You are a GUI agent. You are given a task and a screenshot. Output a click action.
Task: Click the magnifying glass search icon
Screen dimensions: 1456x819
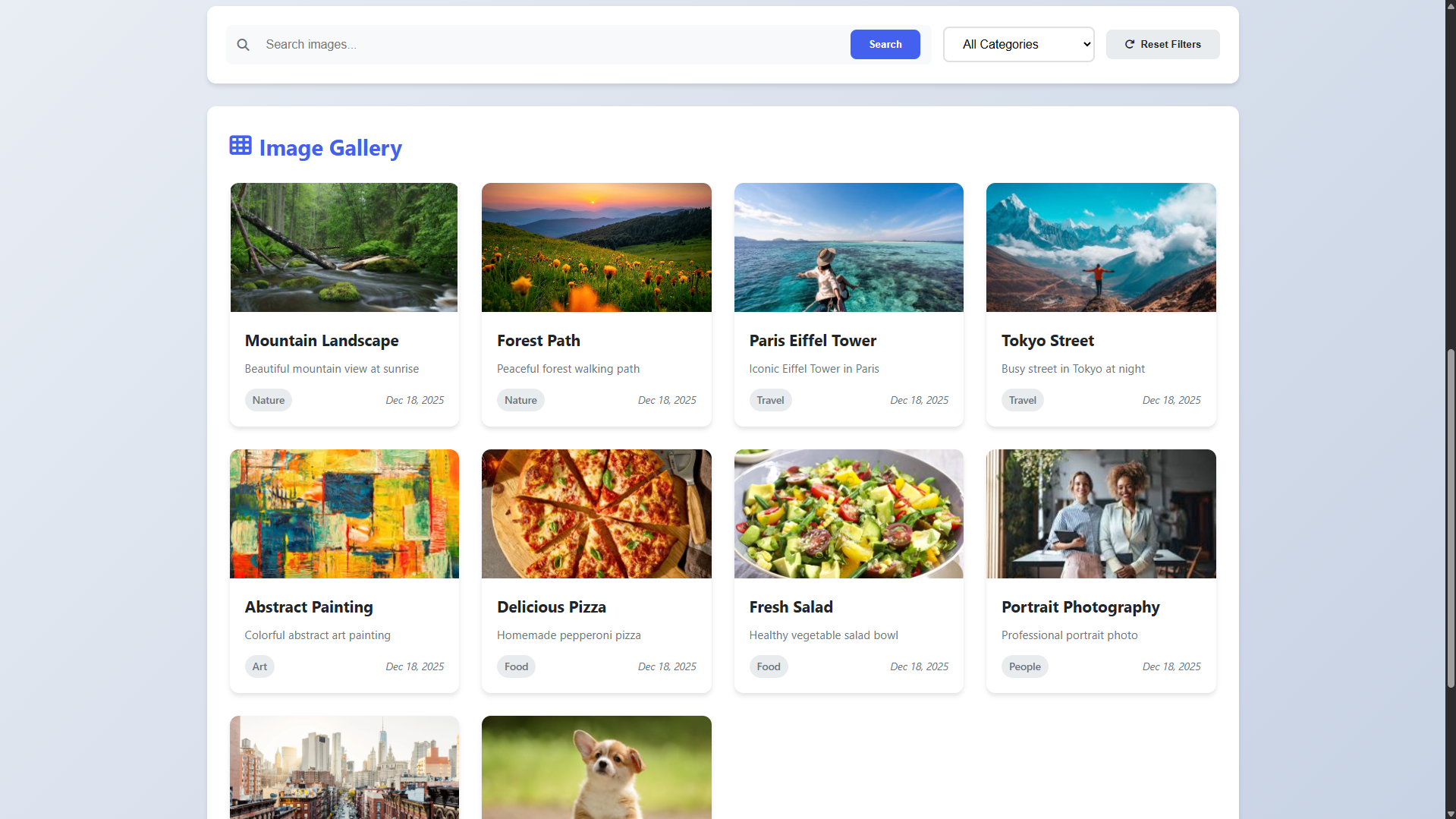pyautogui.click(x=243, y=45)
